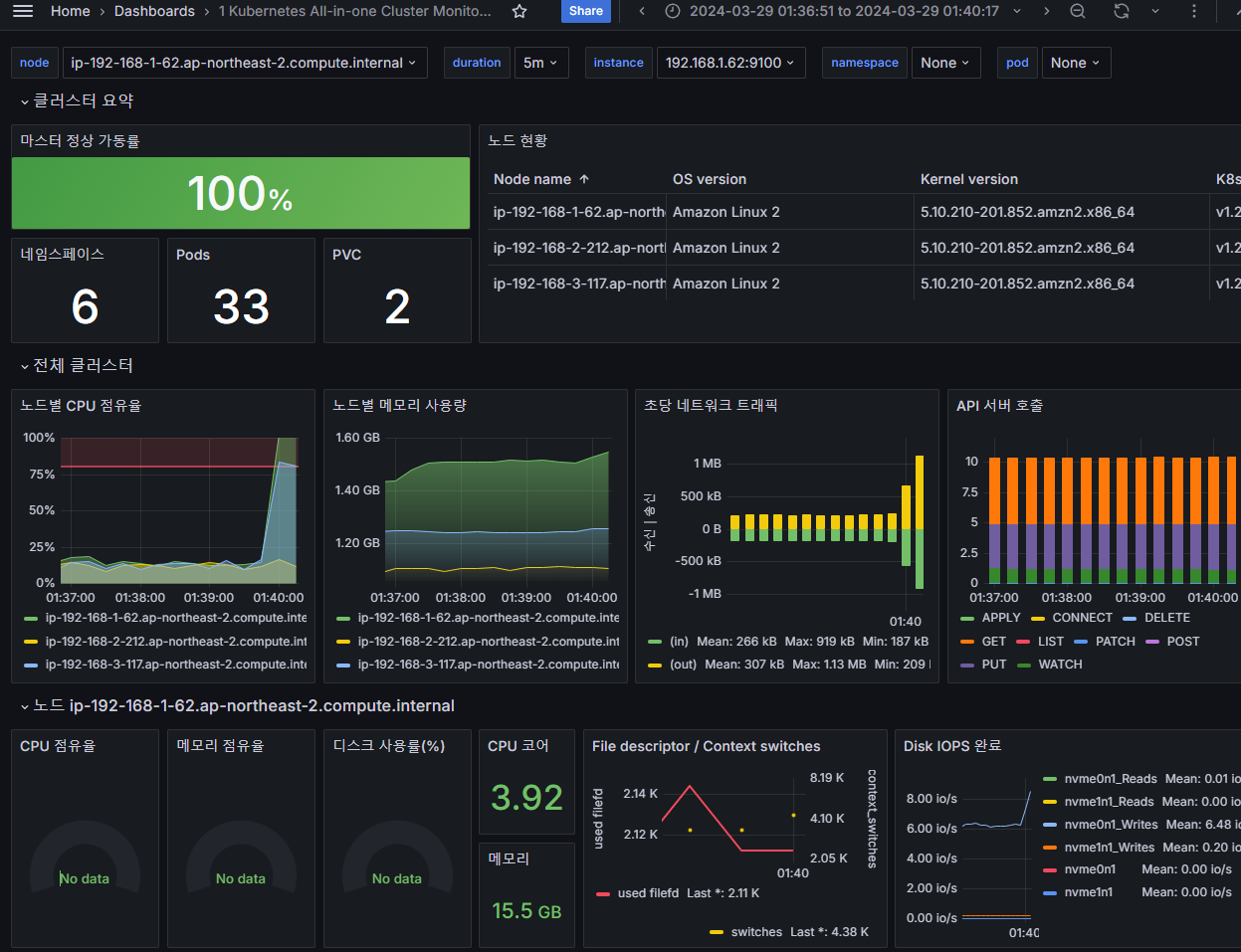1241x952 pixels.
Task: Zoom out time range magnifier icon
Action: tap(1078, 11)
